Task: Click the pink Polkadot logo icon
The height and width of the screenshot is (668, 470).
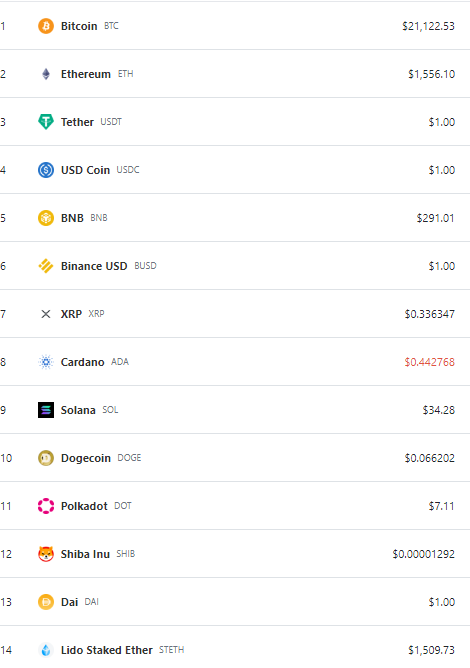Action: (46, 506)
